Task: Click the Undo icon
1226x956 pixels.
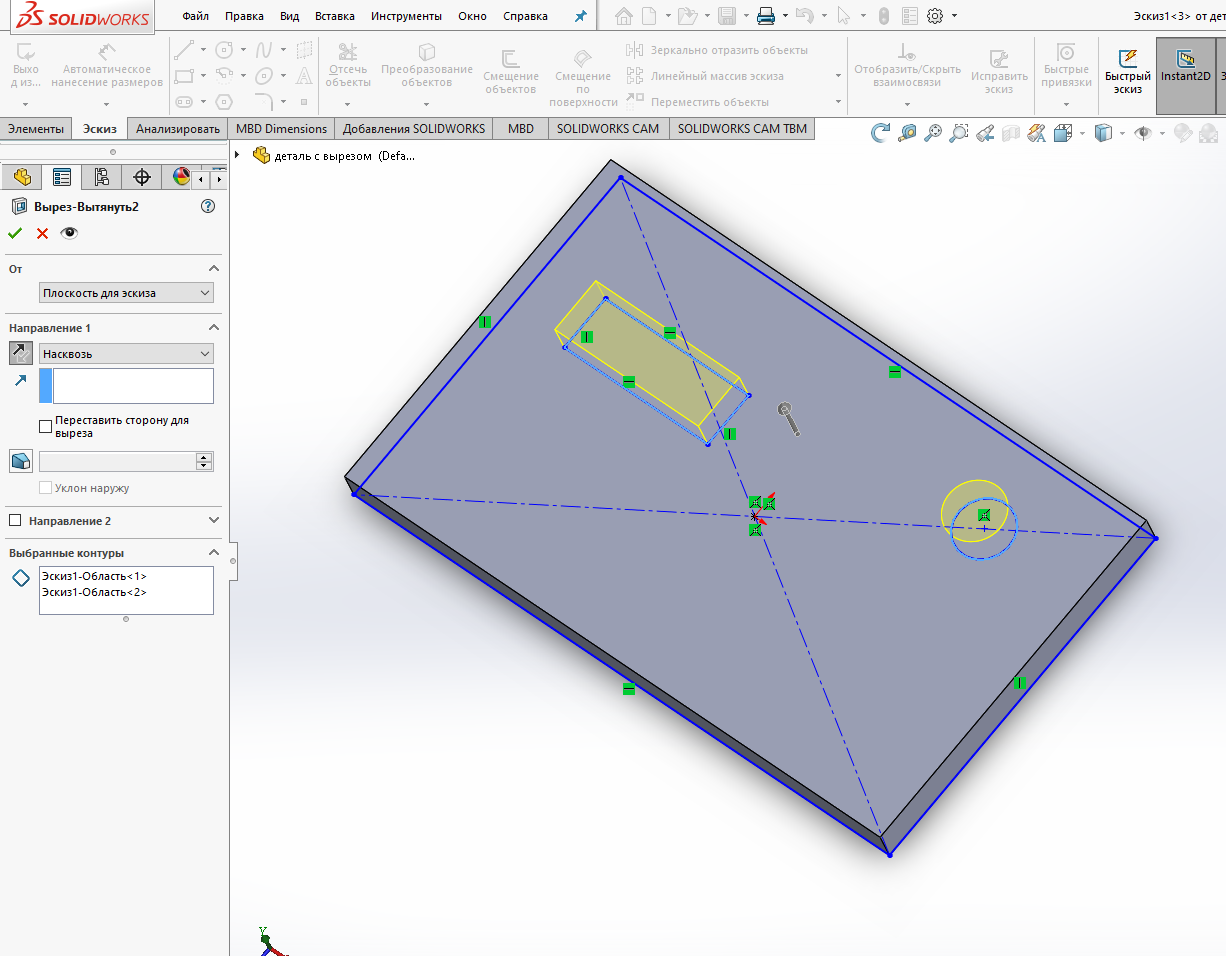Action: pyautogui.click(x=805, y=16)
